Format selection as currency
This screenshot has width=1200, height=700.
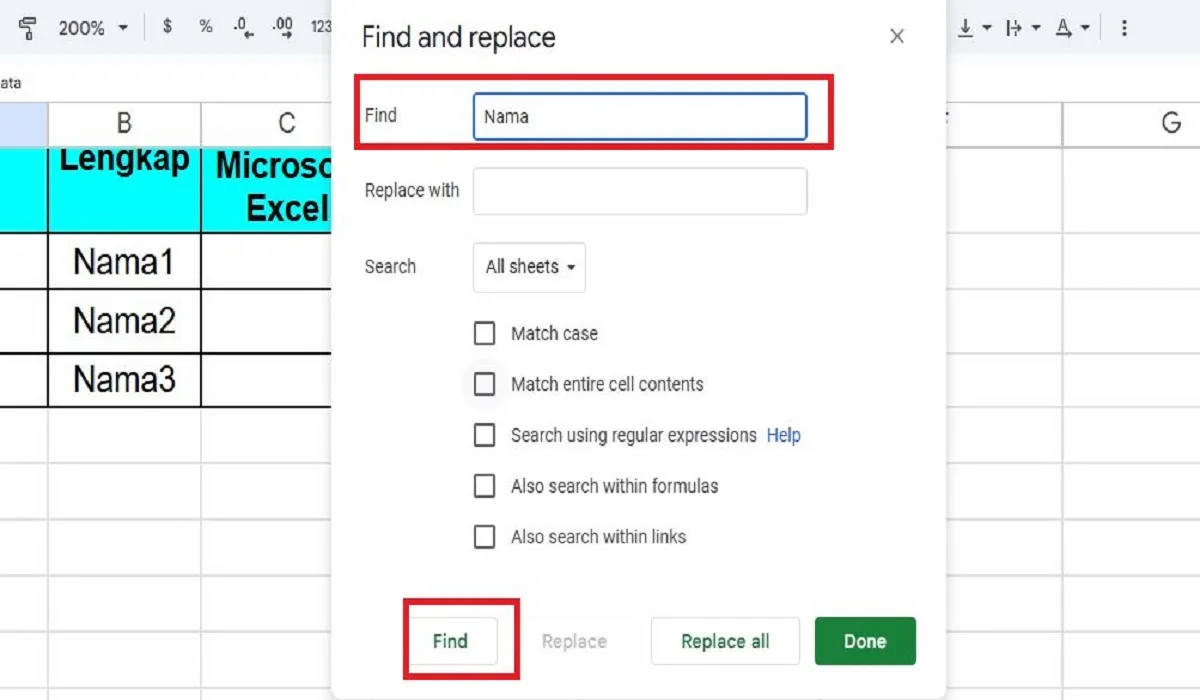coord(167,28)
